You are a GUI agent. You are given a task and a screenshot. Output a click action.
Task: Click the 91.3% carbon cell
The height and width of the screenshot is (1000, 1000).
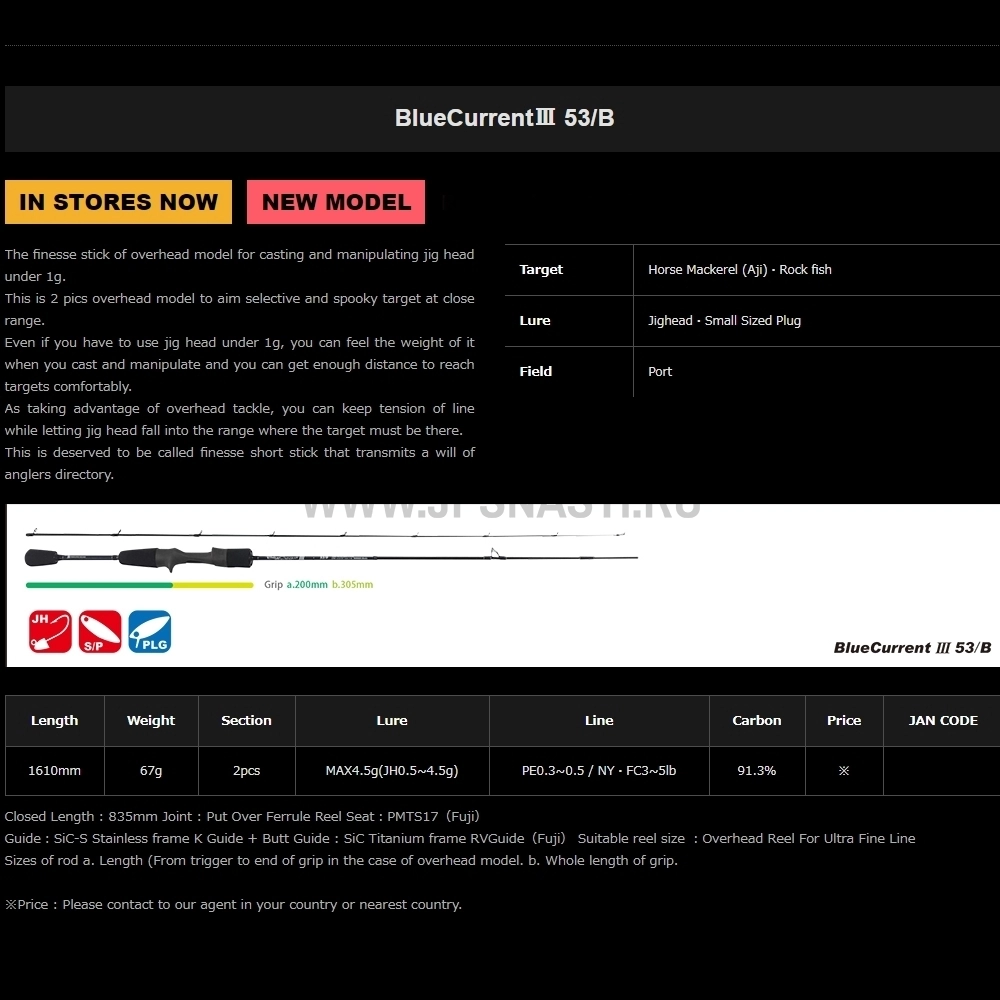tap(757, 771)
